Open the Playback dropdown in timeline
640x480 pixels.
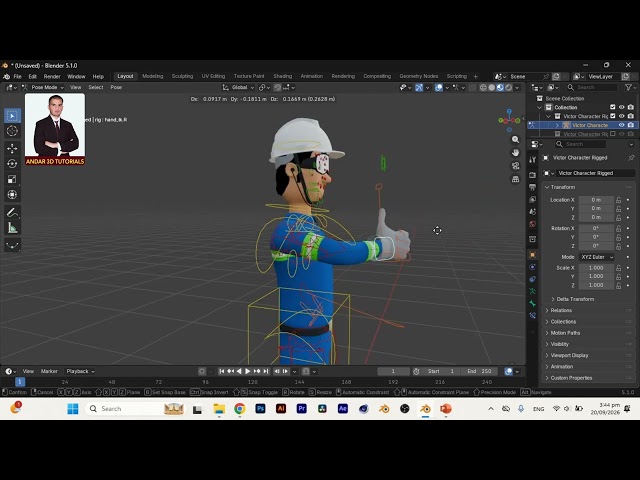80,371
